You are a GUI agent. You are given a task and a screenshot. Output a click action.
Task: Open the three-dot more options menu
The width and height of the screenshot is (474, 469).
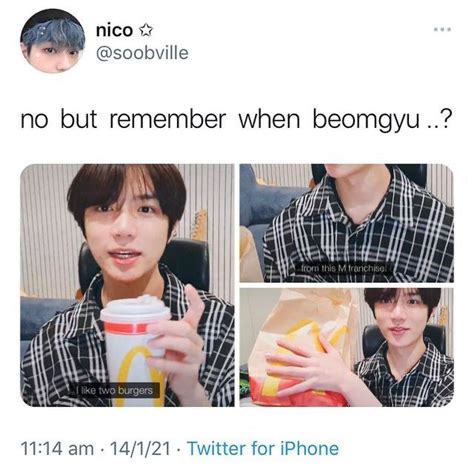click(x=442, y=29)
